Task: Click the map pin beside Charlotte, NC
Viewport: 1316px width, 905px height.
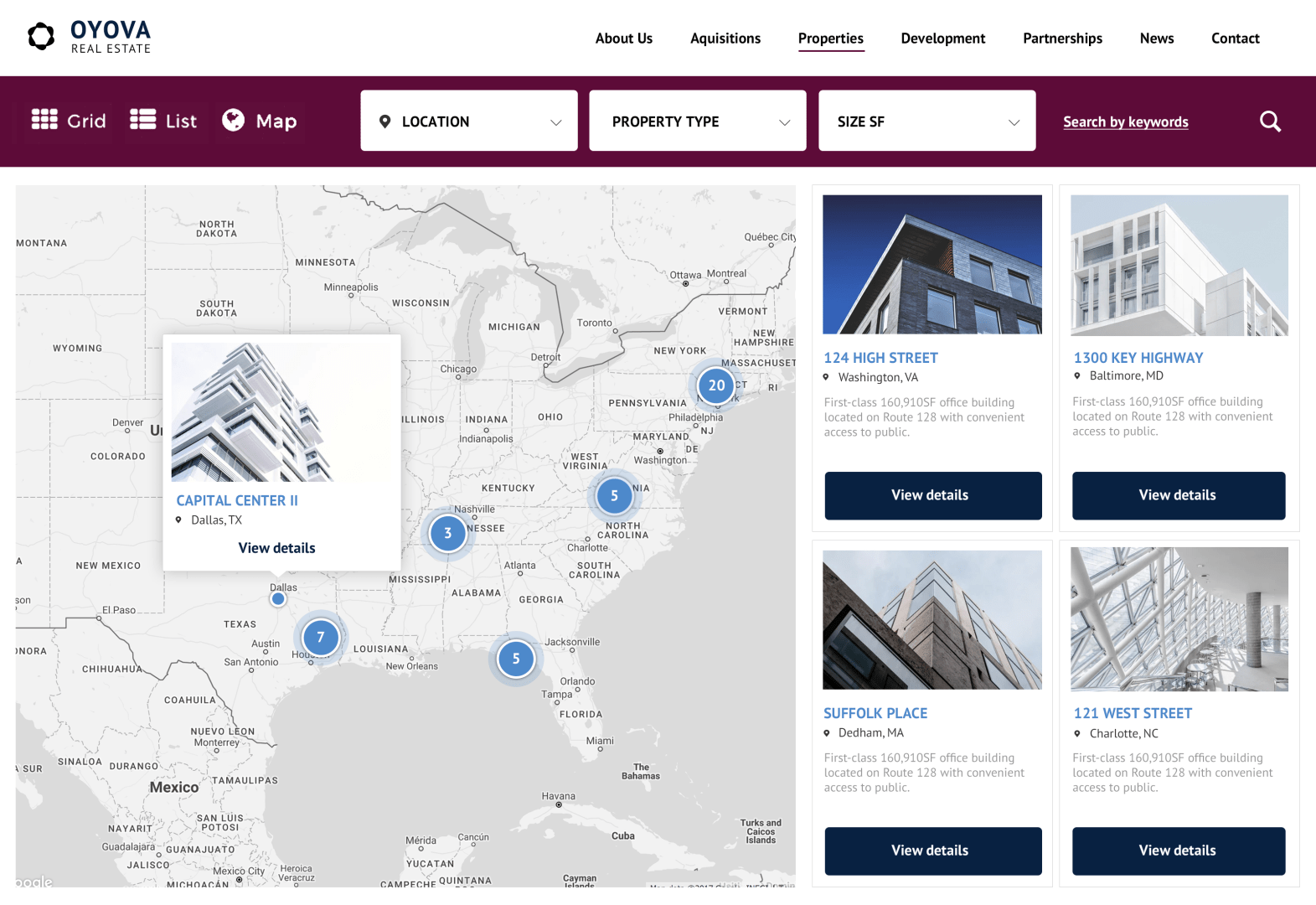Action: 1077,733
